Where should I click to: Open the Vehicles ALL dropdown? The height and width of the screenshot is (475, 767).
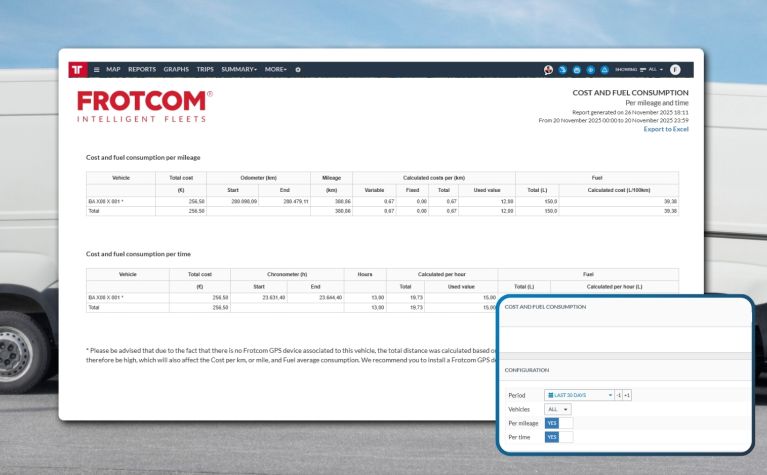558,409
